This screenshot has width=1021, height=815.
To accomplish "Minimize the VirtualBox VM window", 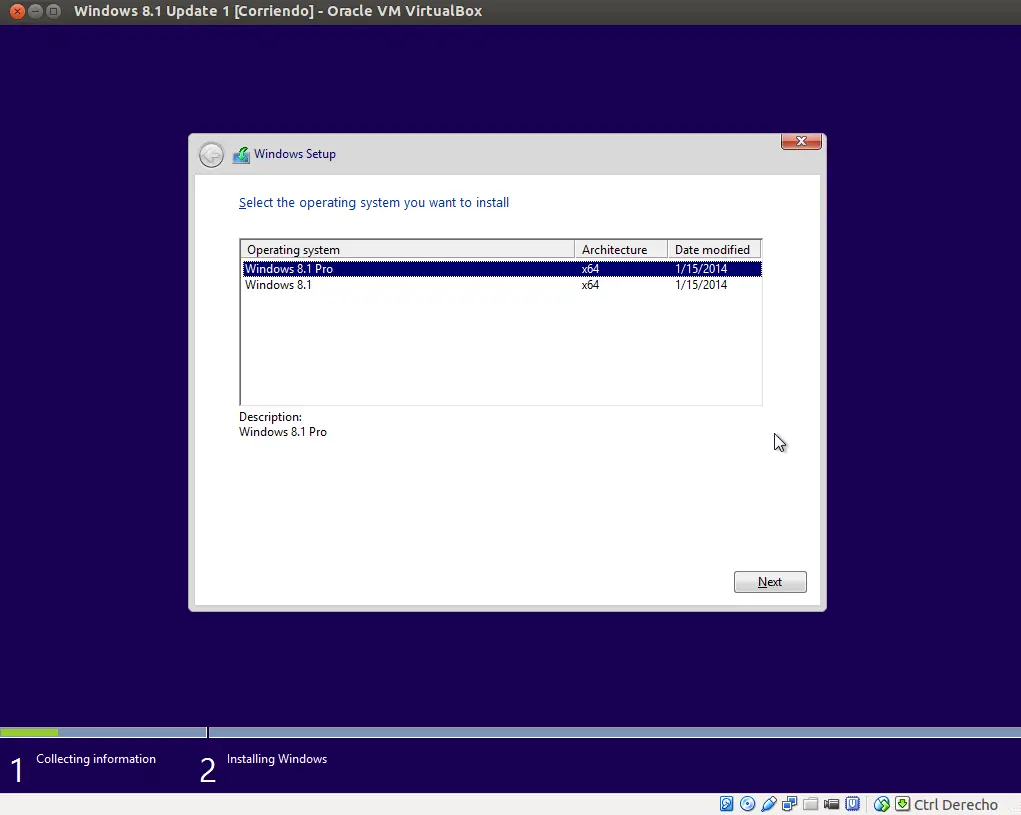I will click(36, 11).
